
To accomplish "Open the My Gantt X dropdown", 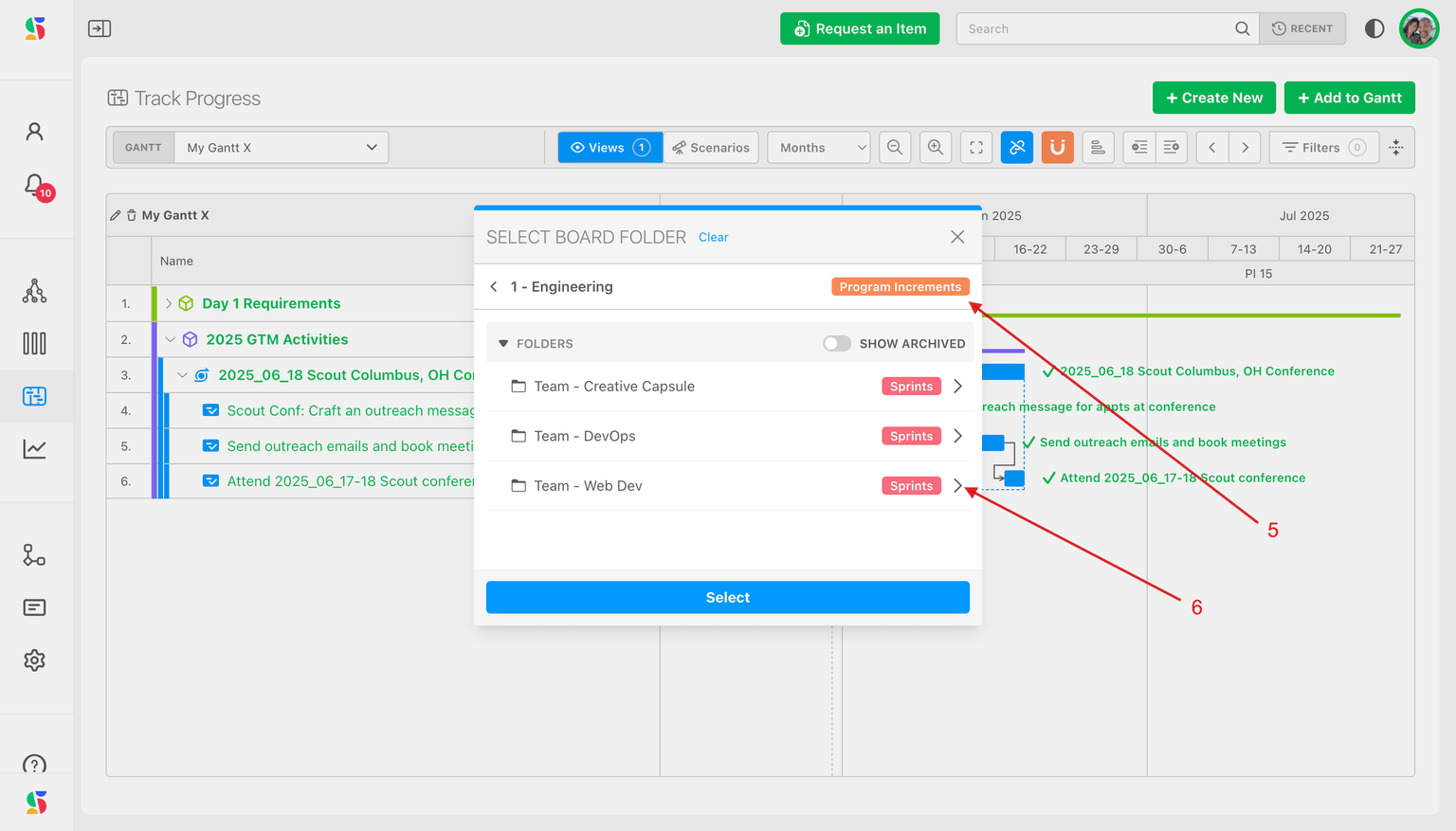I will click(281, 148).
